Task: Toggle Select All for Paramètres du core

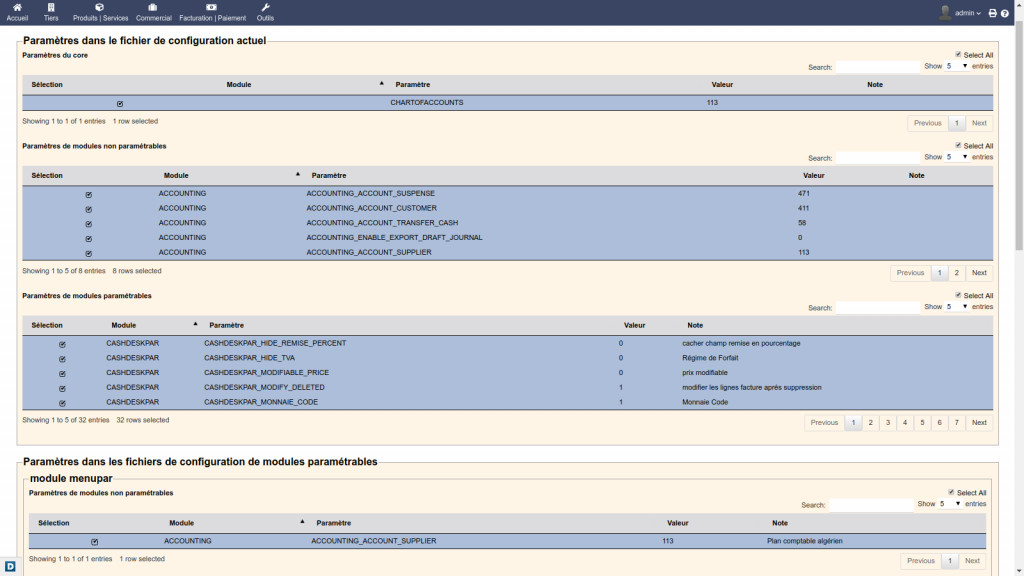Action: [x=958, y=55]
